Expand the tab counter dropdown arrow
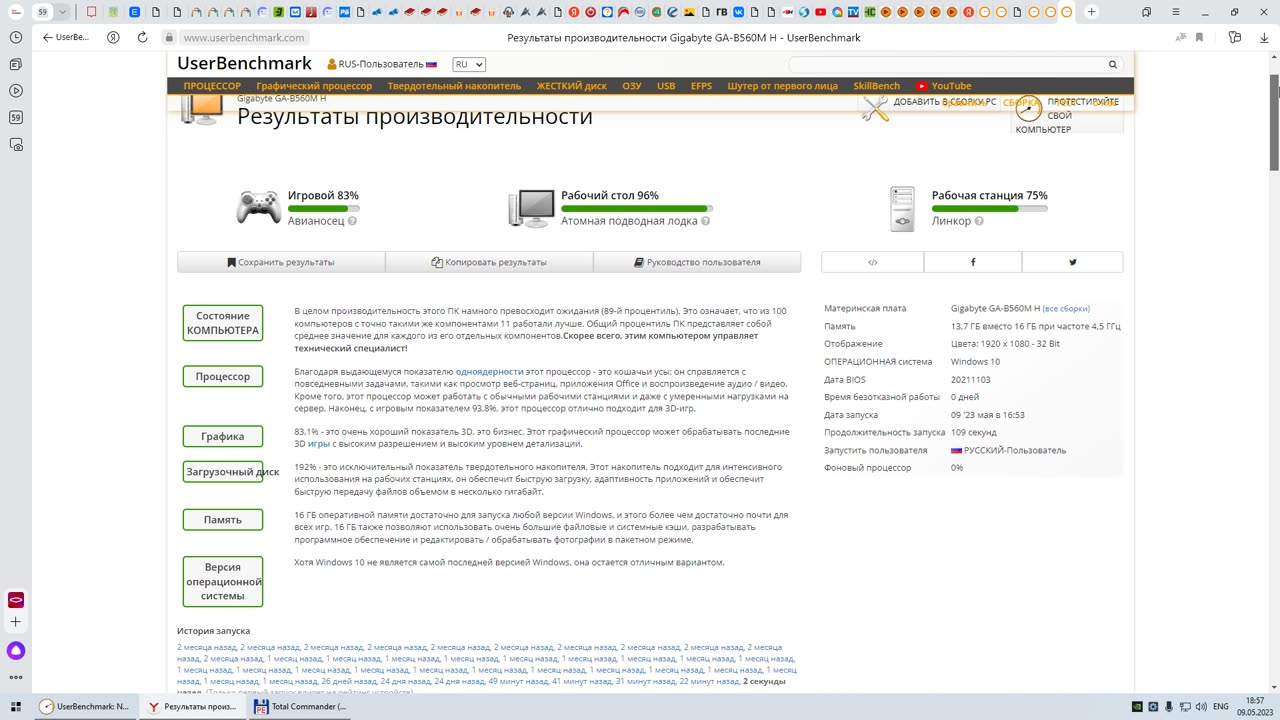 [x=63, y=12]
